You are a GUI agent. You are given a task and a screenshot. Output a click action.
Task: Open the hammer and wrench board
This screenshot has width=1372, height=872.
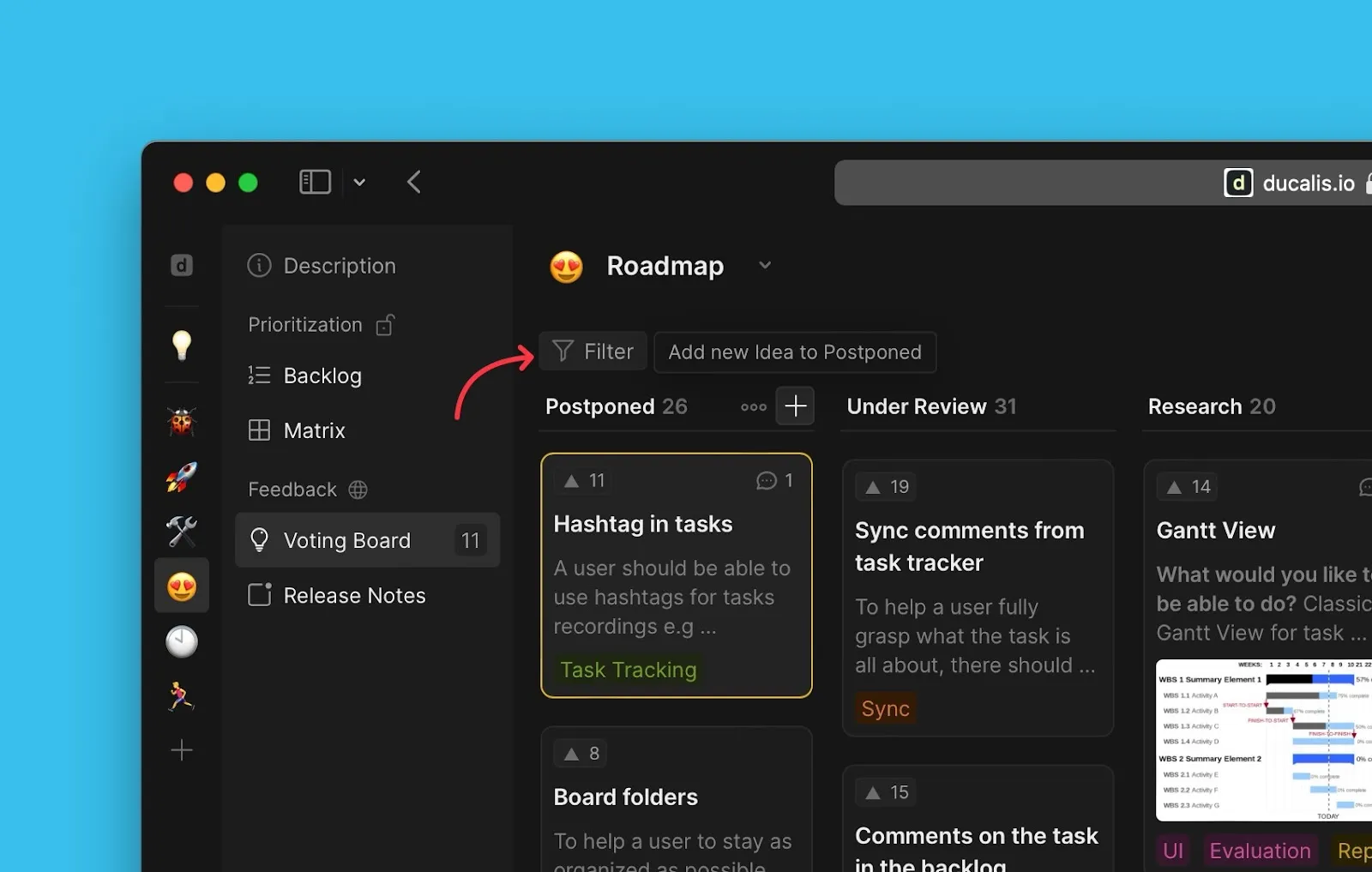182,532
